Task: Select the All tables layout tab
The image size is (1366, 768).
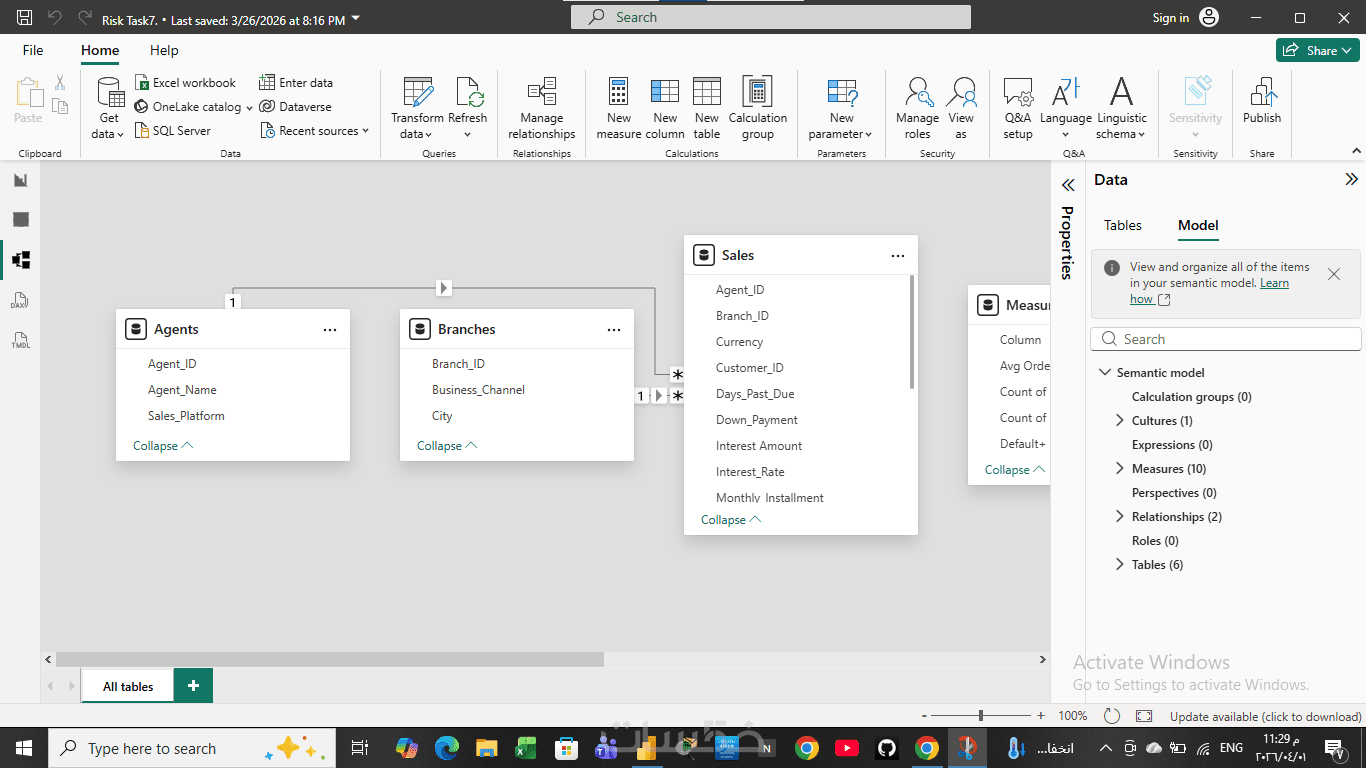Action: click(128, 686)
